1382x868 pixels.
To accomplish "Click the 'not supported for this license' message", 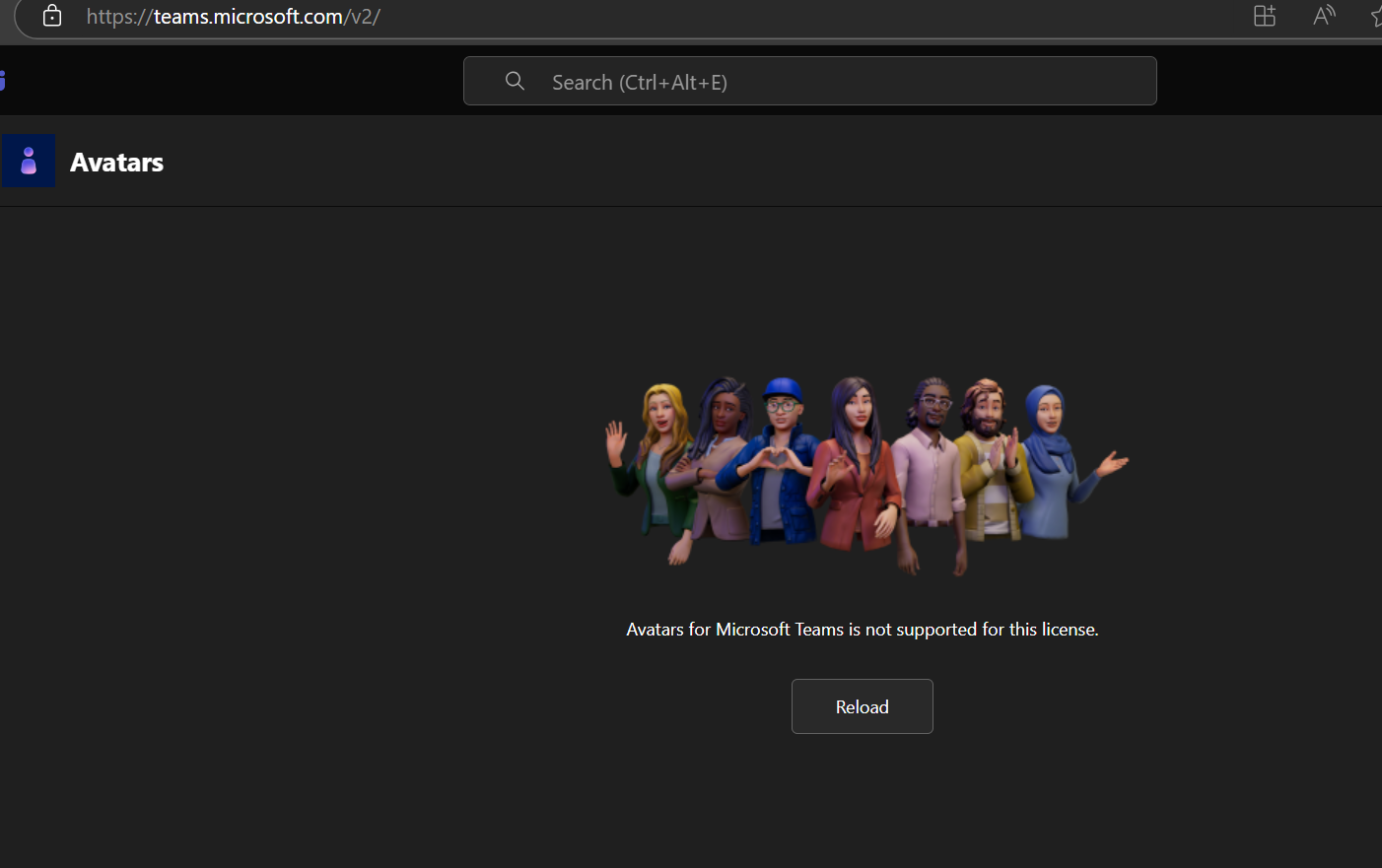I will 862,630.
